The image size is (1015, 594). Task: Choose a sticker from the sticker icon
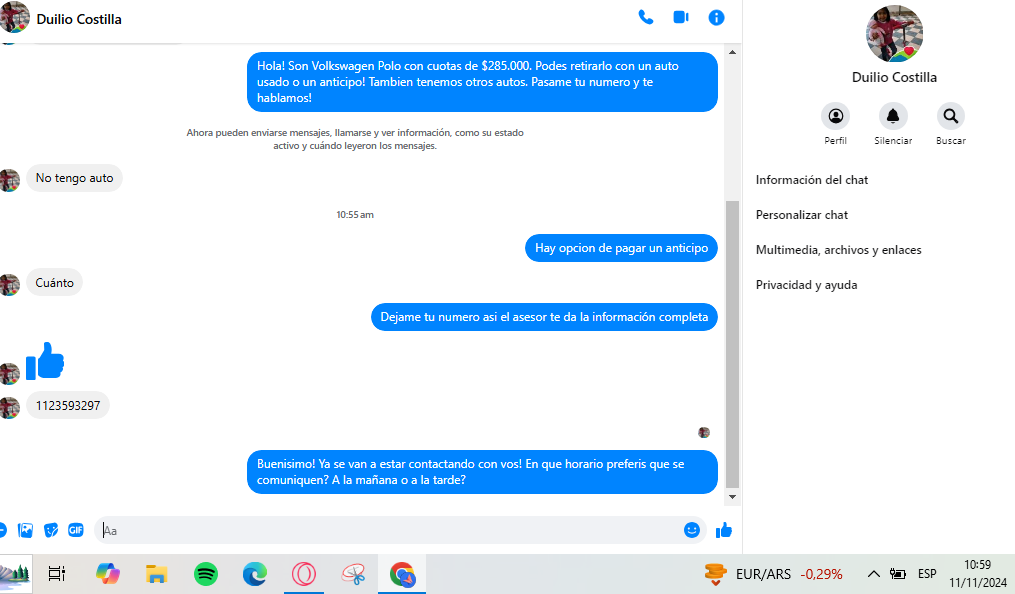pos(50,531)
